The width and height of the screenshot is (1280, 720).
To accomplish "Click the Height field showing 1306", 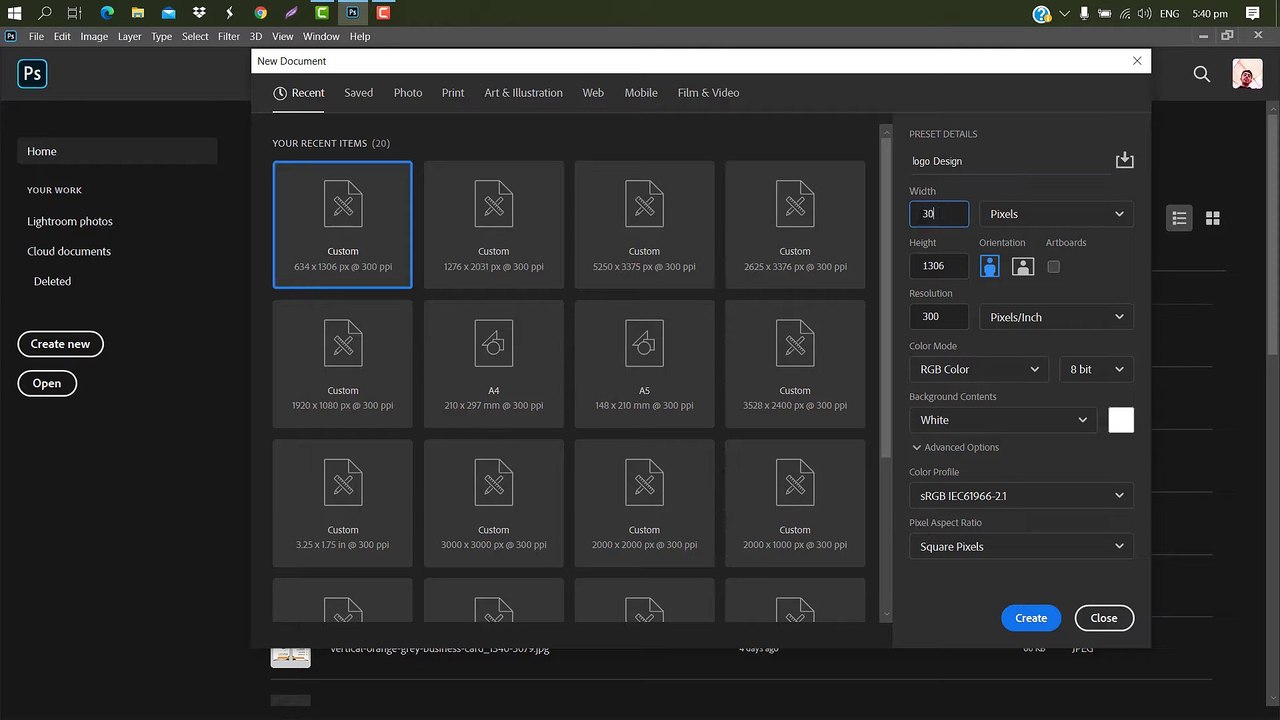I will point(939,266).
